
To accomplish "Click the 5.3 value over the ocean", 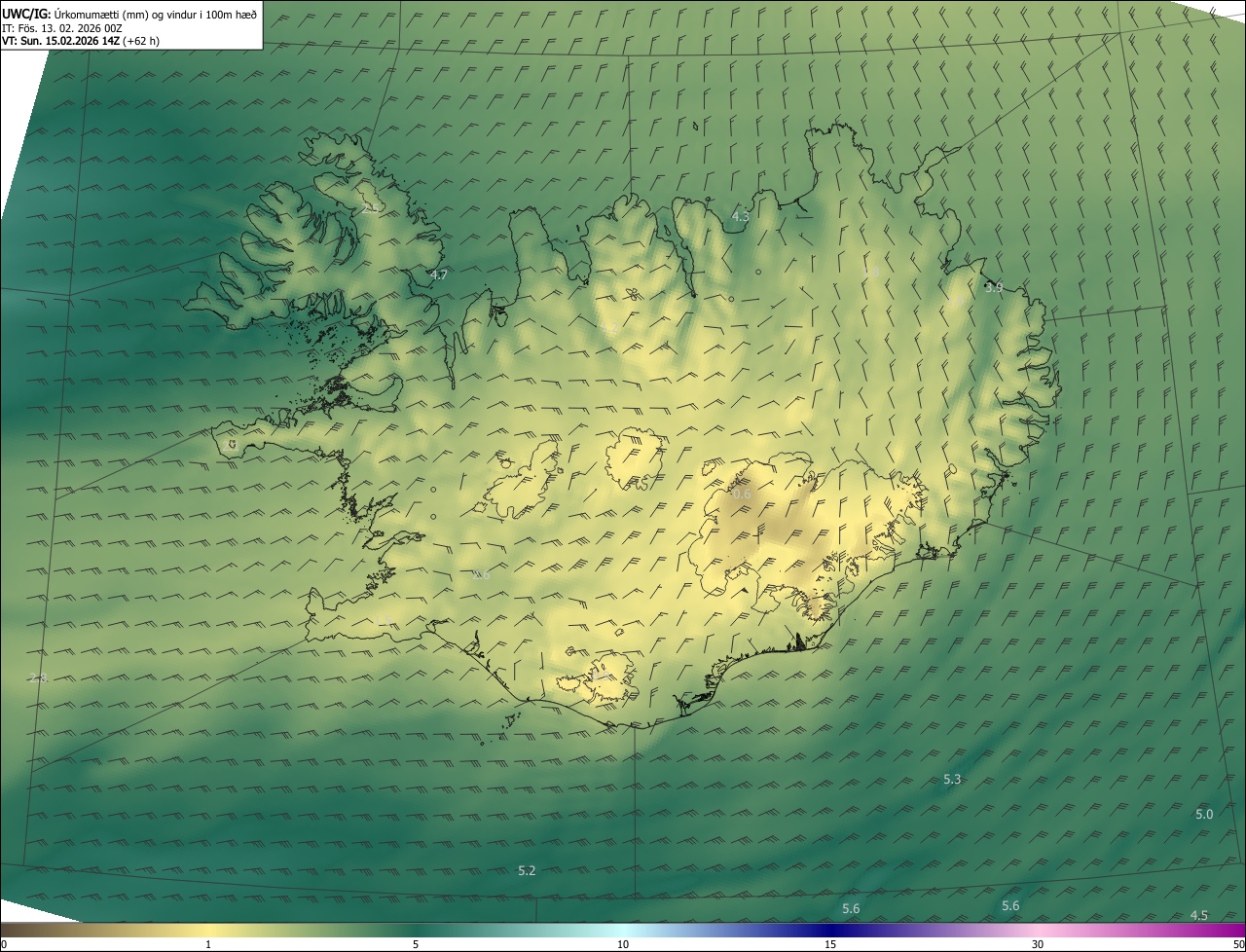I will [952, 779].
